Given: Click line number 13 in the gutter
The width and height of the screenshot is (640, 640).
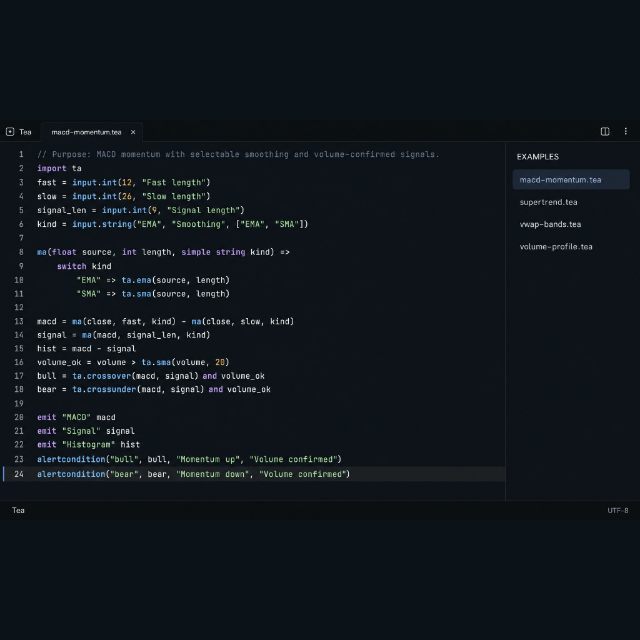Looking at the screenshot, I should (x=19, y=321).
